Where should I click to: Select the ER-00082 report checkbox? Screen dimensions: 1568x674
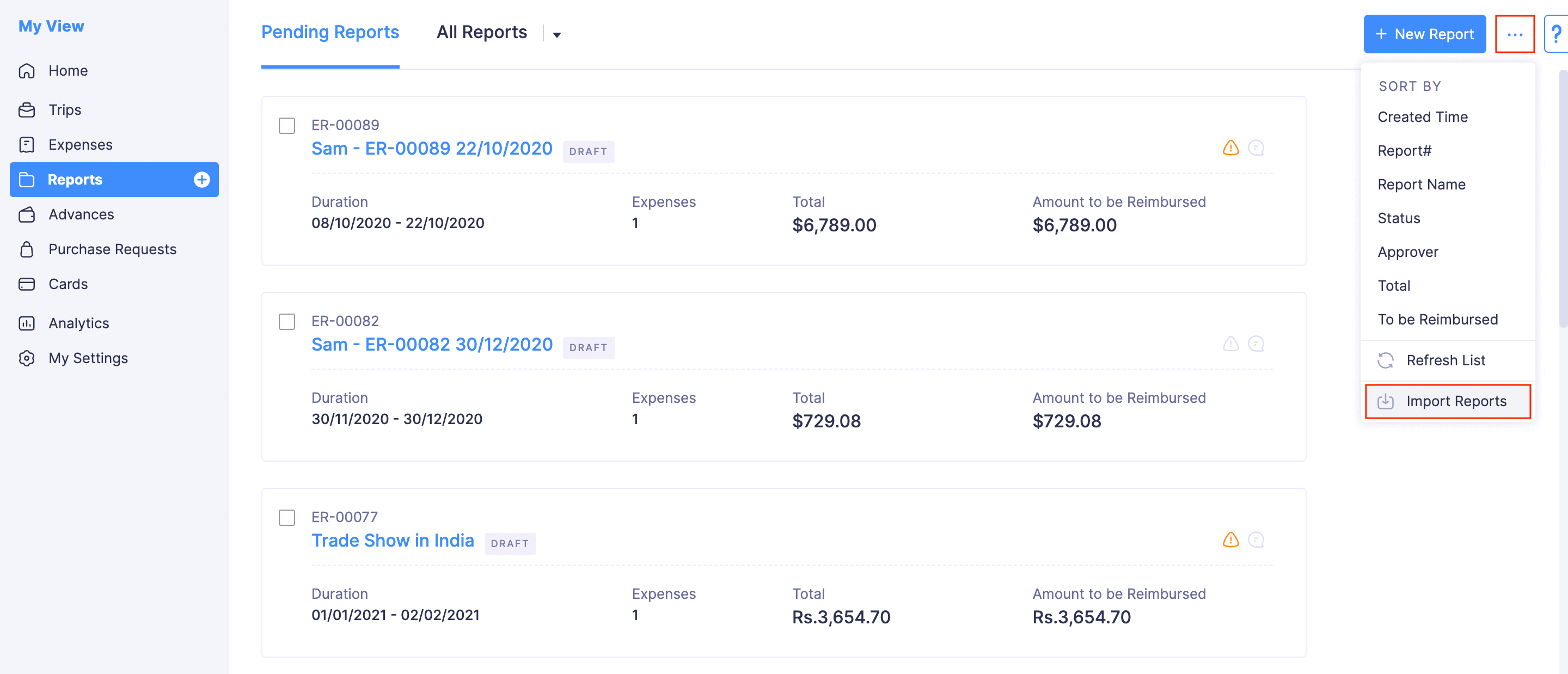coord(286,321)
